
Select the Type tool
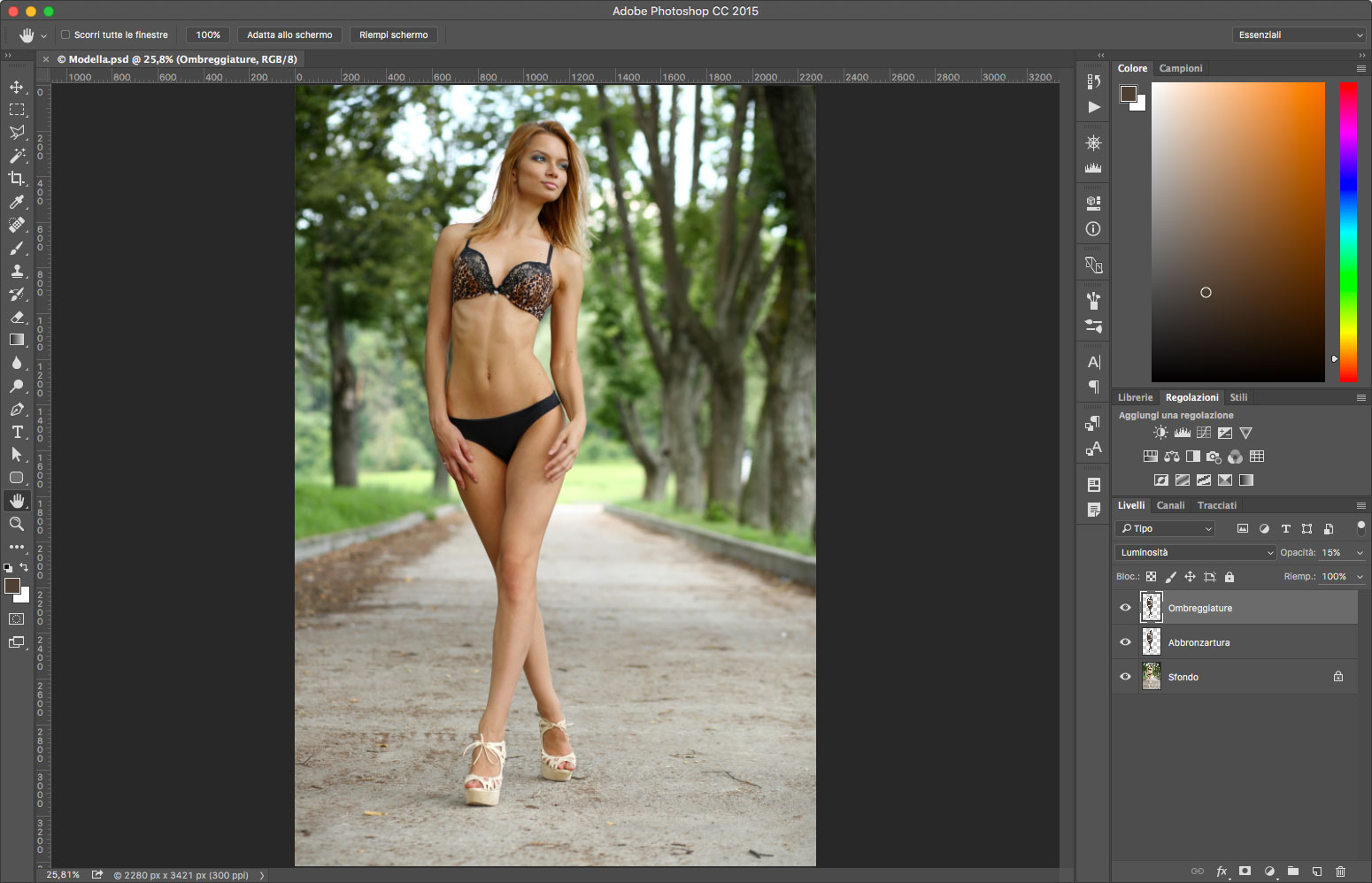click(17, 432)
